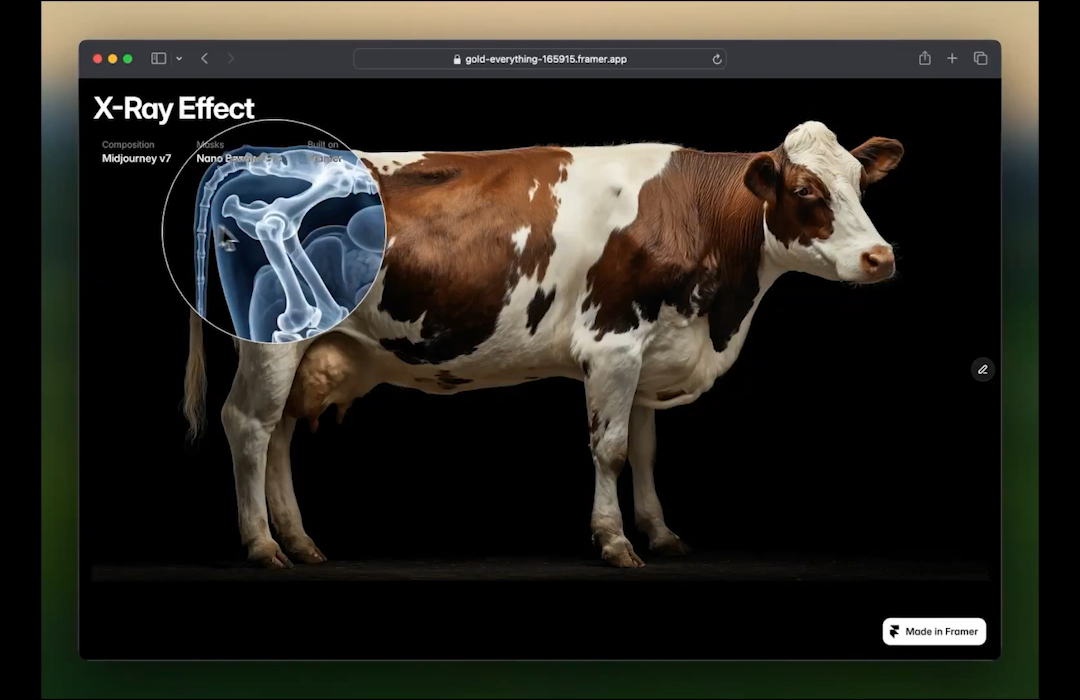Screen dimensions: 1080x700
Task: Click the Midjourney v7 composition label
Action: [x=136, y=158]
